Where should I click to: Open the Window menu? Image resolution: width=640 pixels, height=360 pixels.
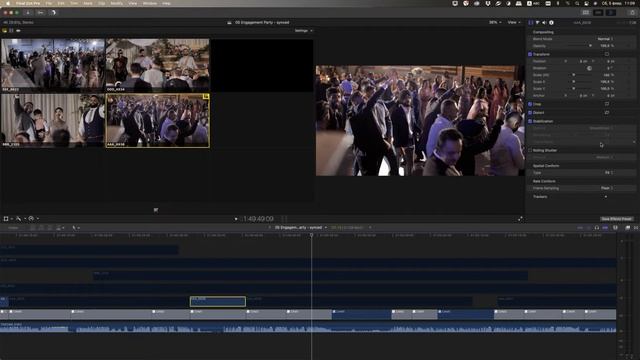pyautogui.click(x=150, y=3)
